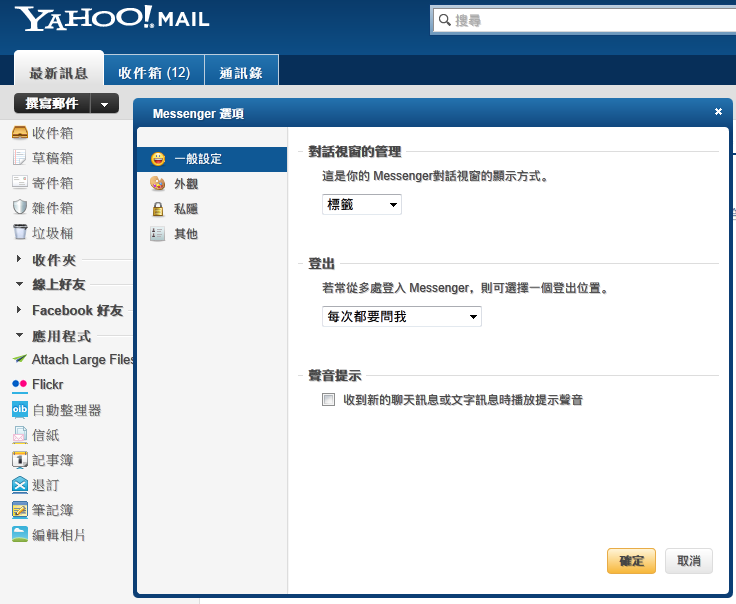Click the calendar icon beside 記事簿

point(20,460)
